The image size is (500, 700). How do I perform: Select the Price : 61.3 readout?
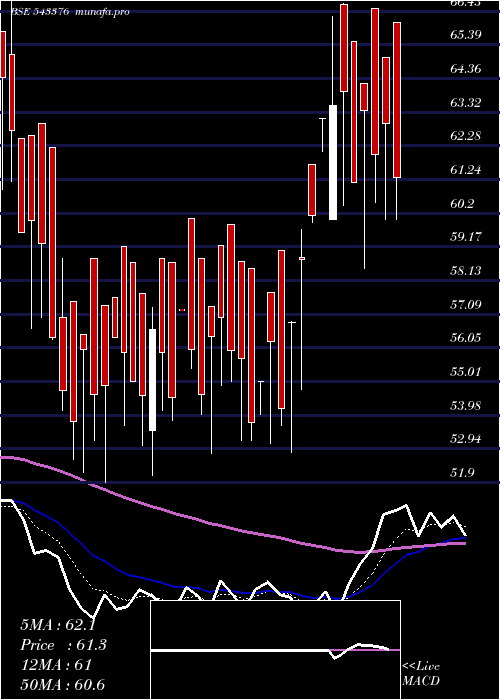(63, 645)
